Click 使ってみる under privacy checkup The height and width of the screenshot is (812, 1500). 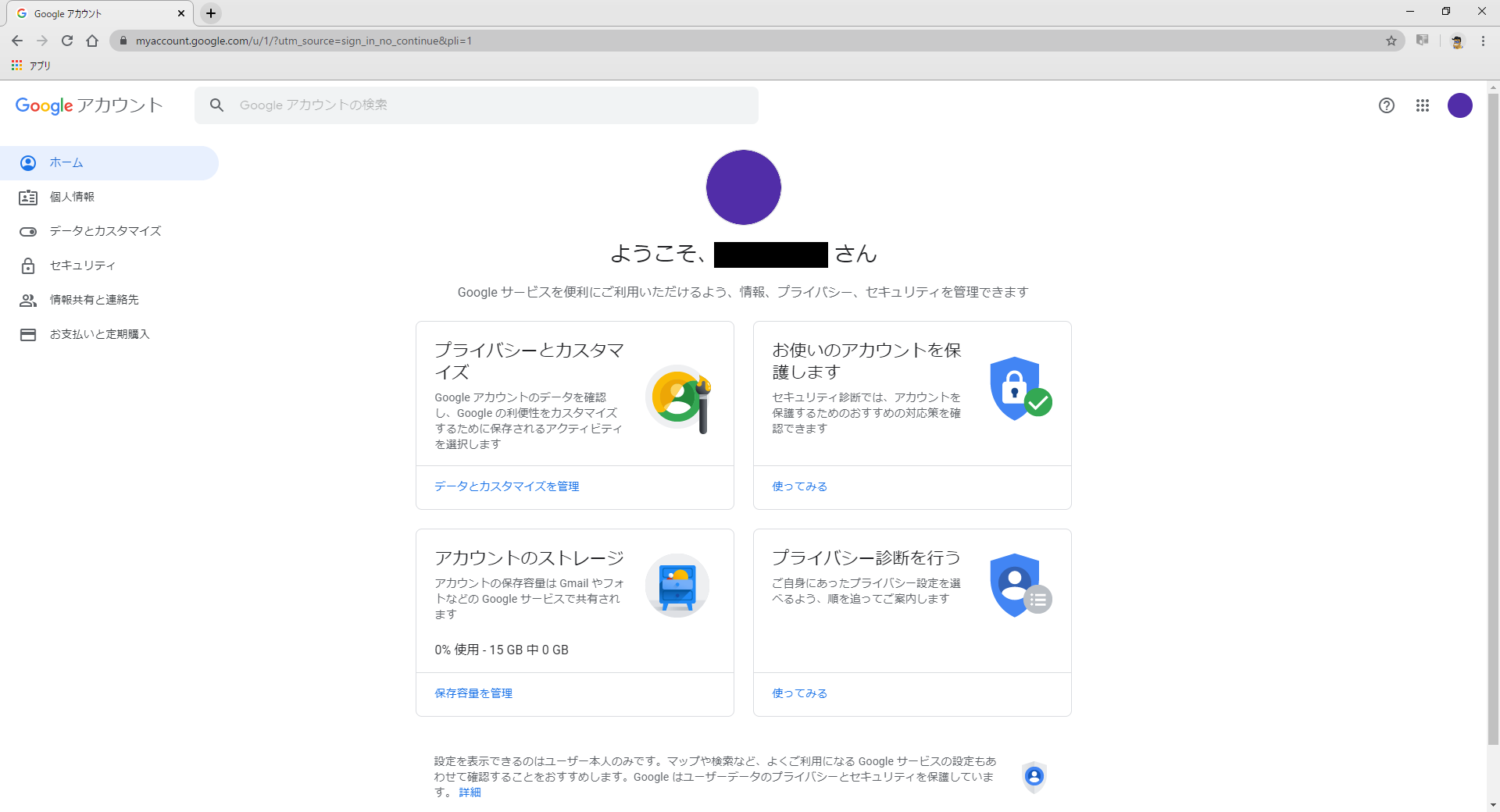(x=799, y=693)
